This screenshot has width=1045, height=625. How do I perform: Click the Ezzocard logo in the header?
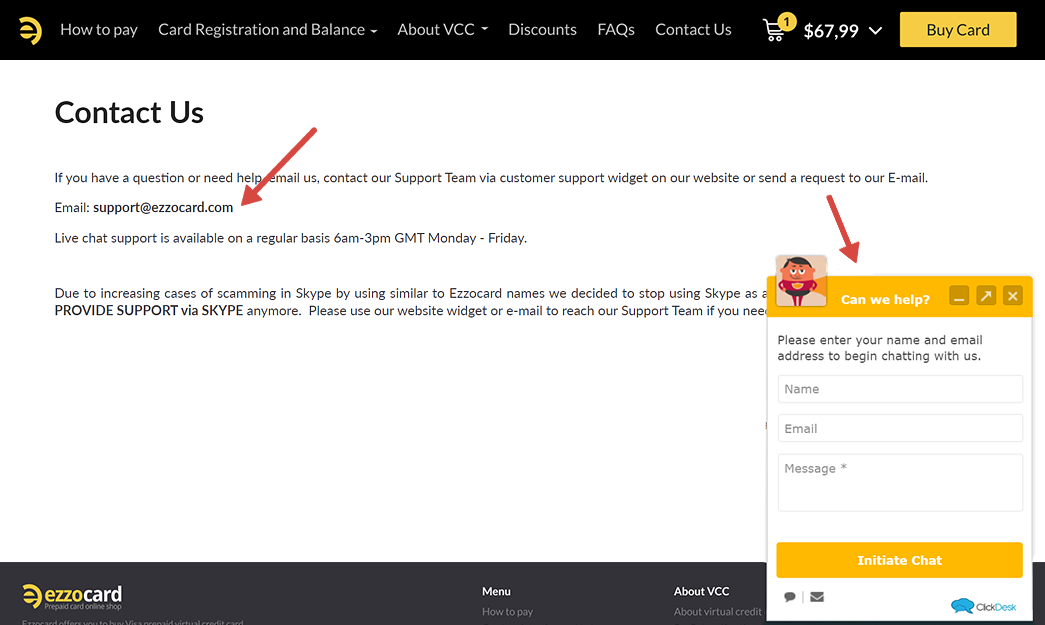point(30,30)
